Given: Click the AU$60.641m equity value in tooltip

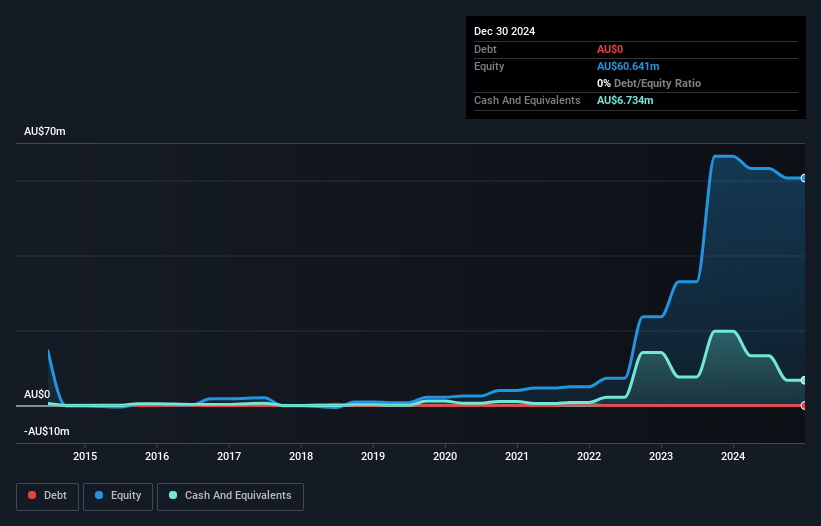Looking at the screenshot, I should [628, 66].
